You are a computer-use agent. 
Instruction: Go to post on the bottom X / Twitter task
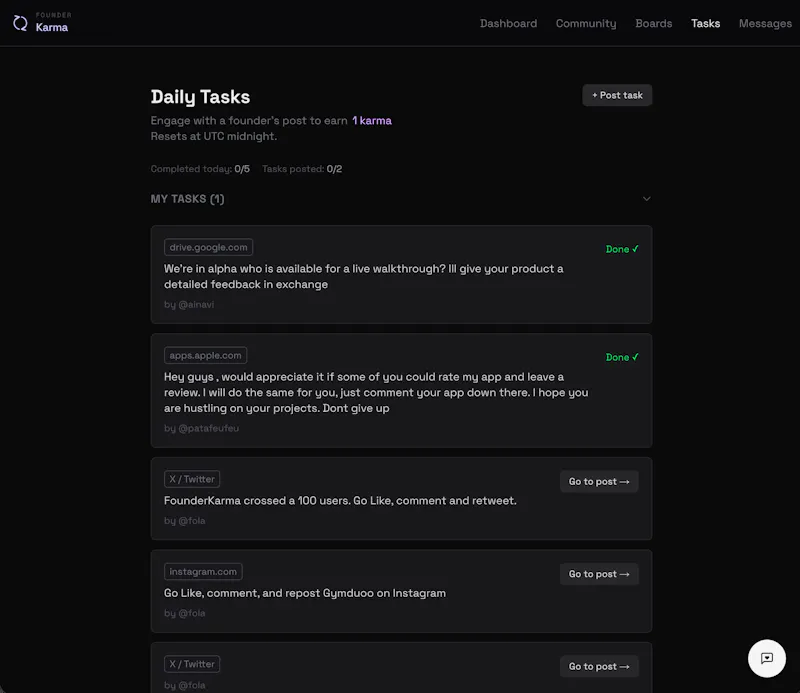(599, 666)
